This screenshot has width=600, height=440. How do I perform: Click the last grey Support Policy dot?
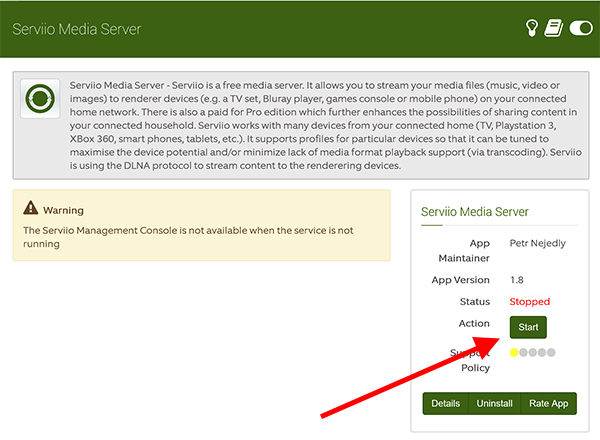551,352
